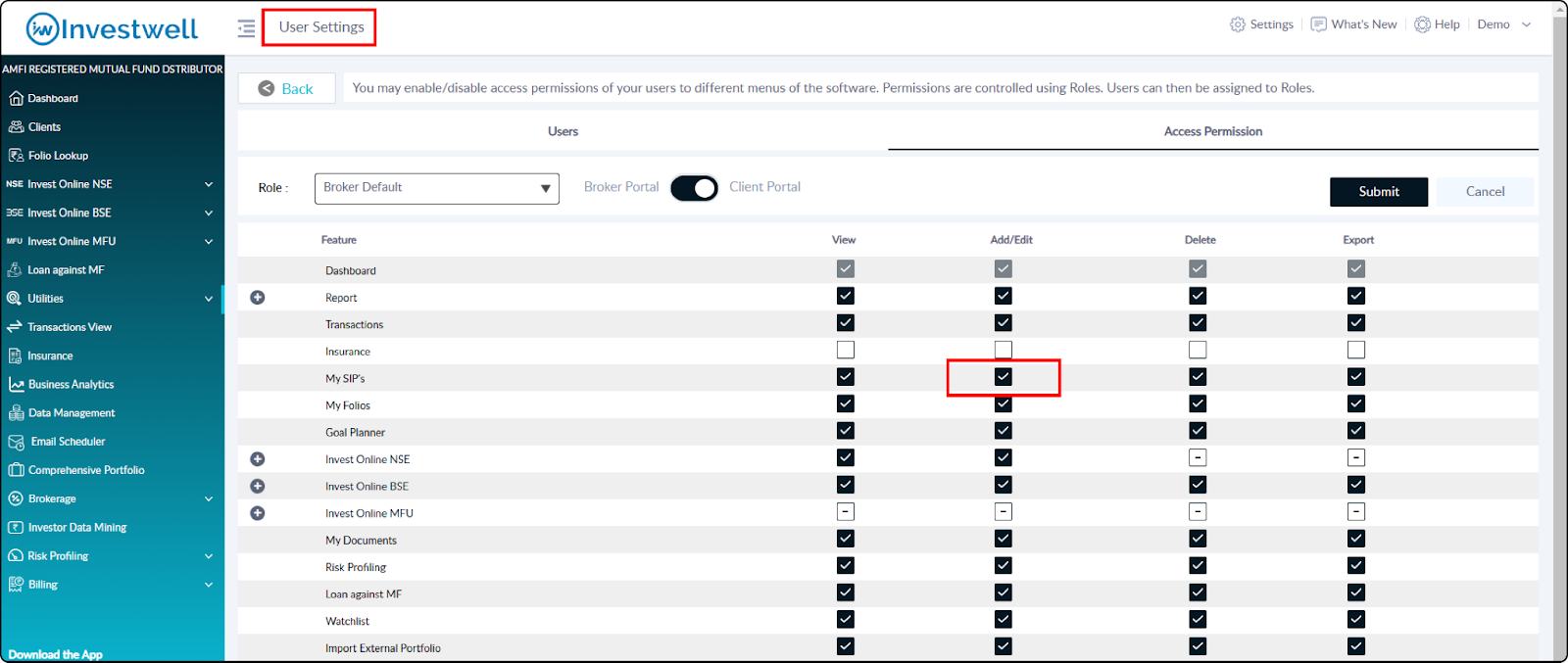Click the Investwell logo
Screen dimensions: 1568x663
[112, 28]
